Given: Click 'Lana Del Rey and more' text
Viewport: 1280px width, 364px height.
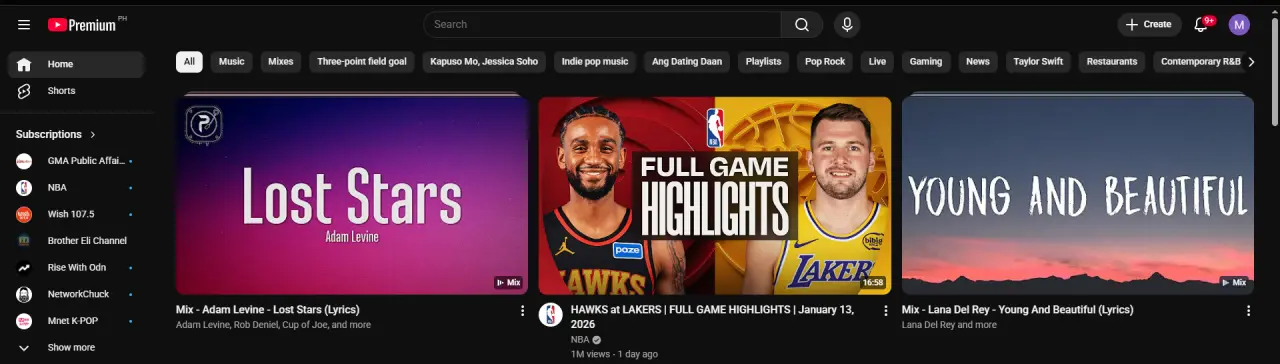Looking at the screenshot, I should 949,325.
